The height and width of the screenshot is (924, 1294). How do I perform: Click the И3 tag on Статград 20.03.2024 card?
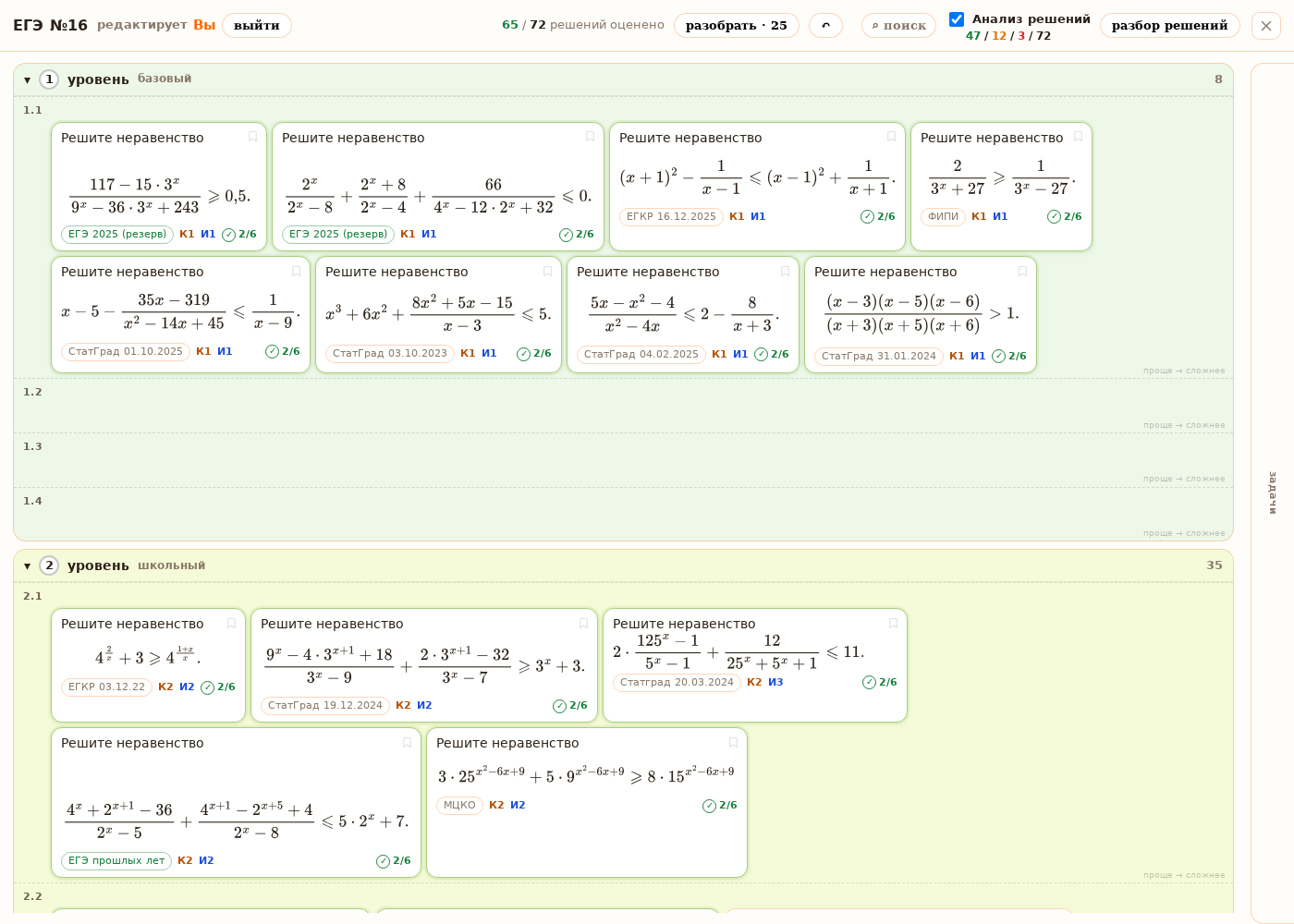pos(775,682)
